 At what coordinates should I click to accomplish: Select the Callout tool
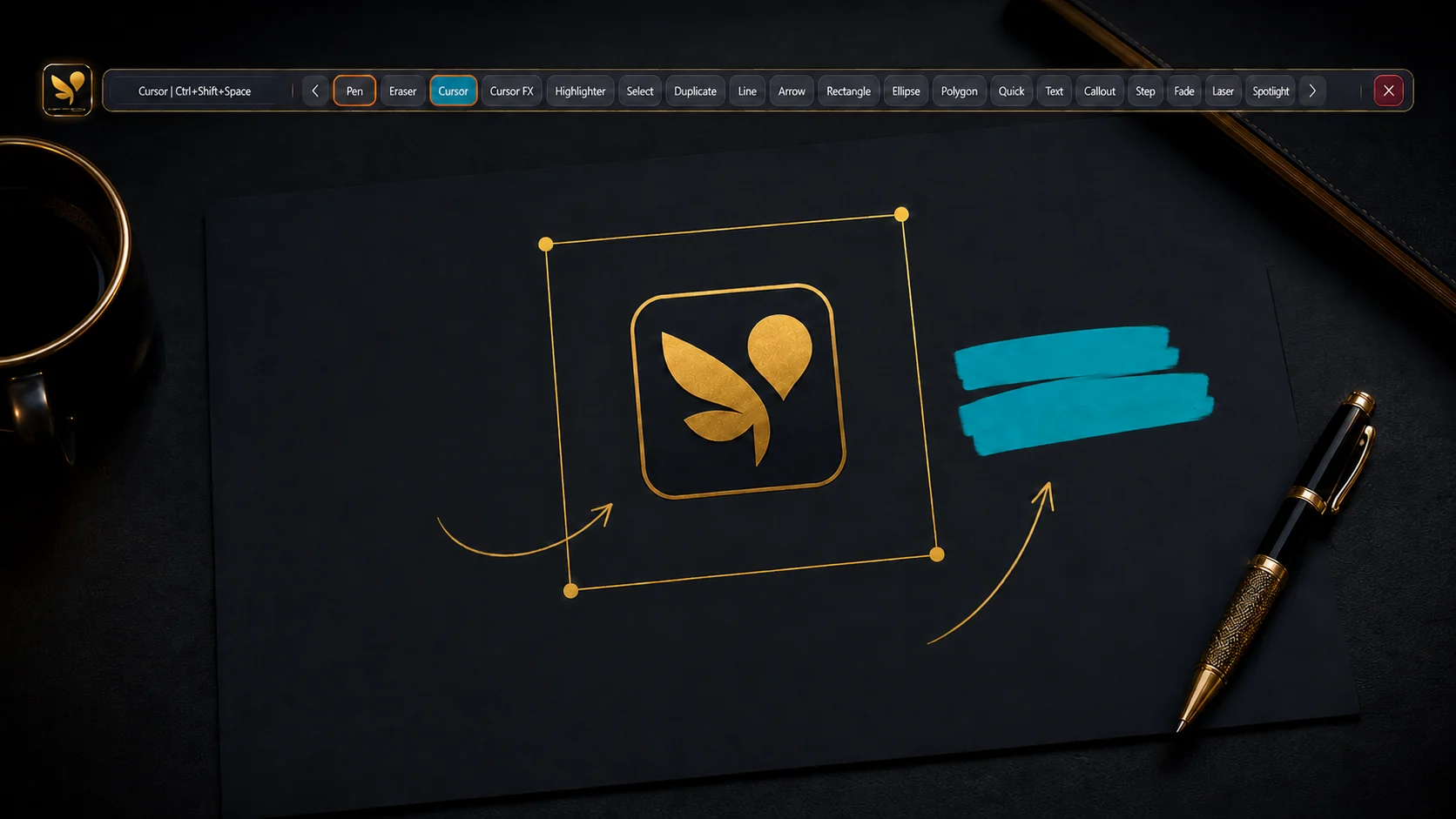click(1099, 91)
